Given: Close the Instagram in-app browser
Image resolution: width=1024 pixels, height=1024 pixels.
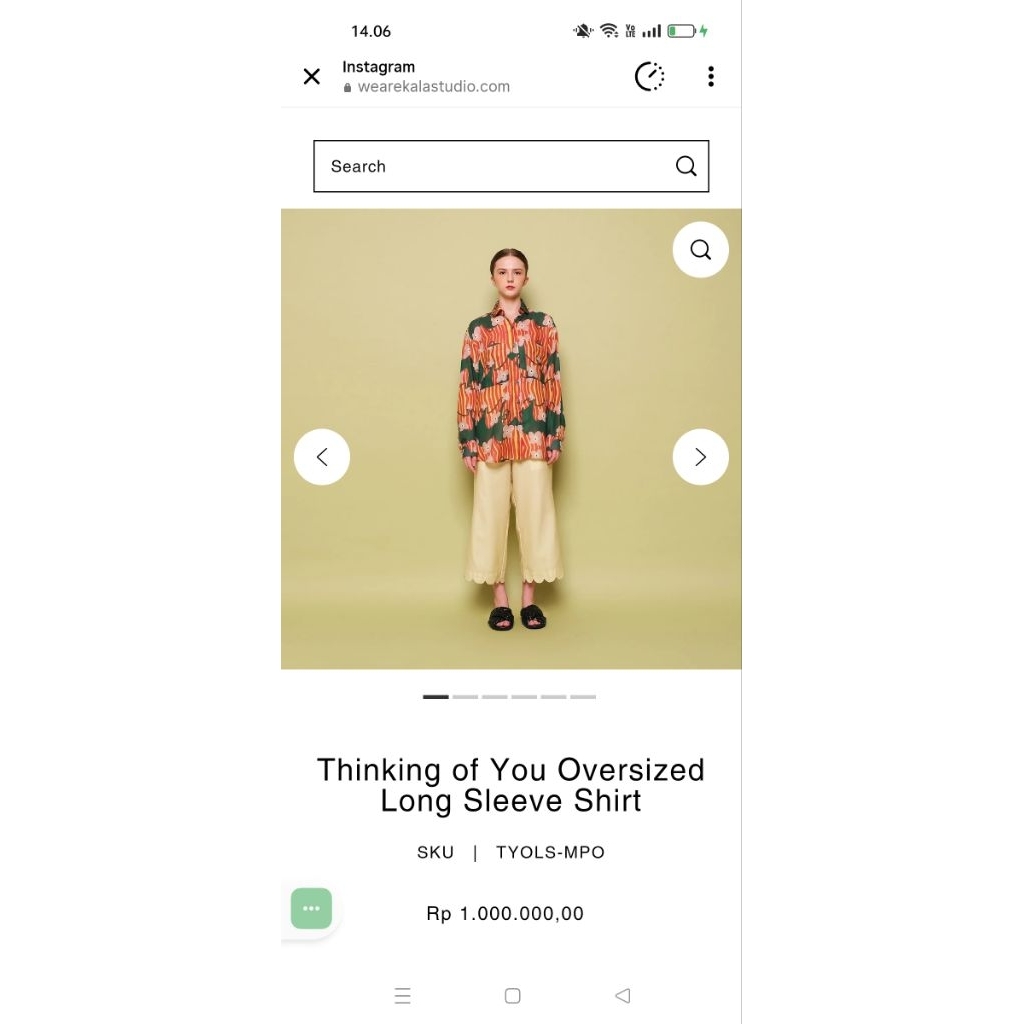Looking at the screenshot, I should [x=312, y=76].
